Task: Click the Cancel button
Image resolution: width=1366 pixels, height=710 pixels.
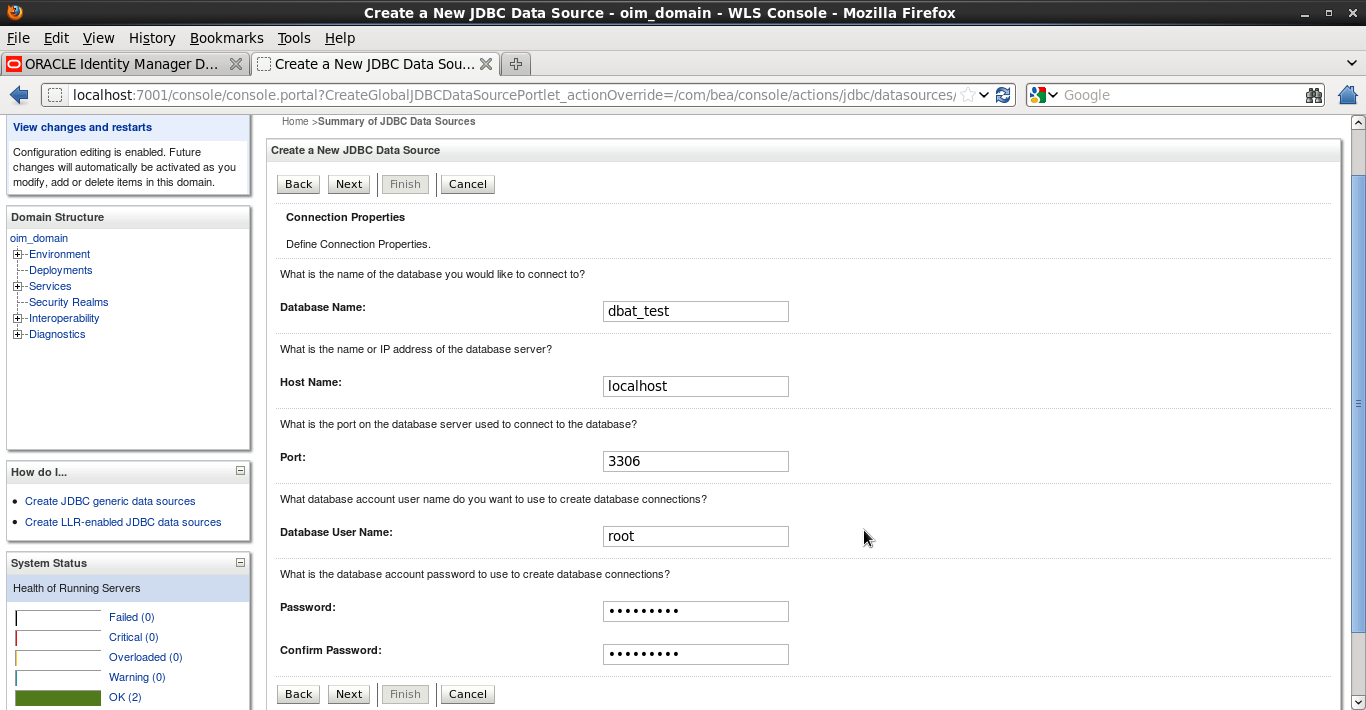Action: point(467,184)
